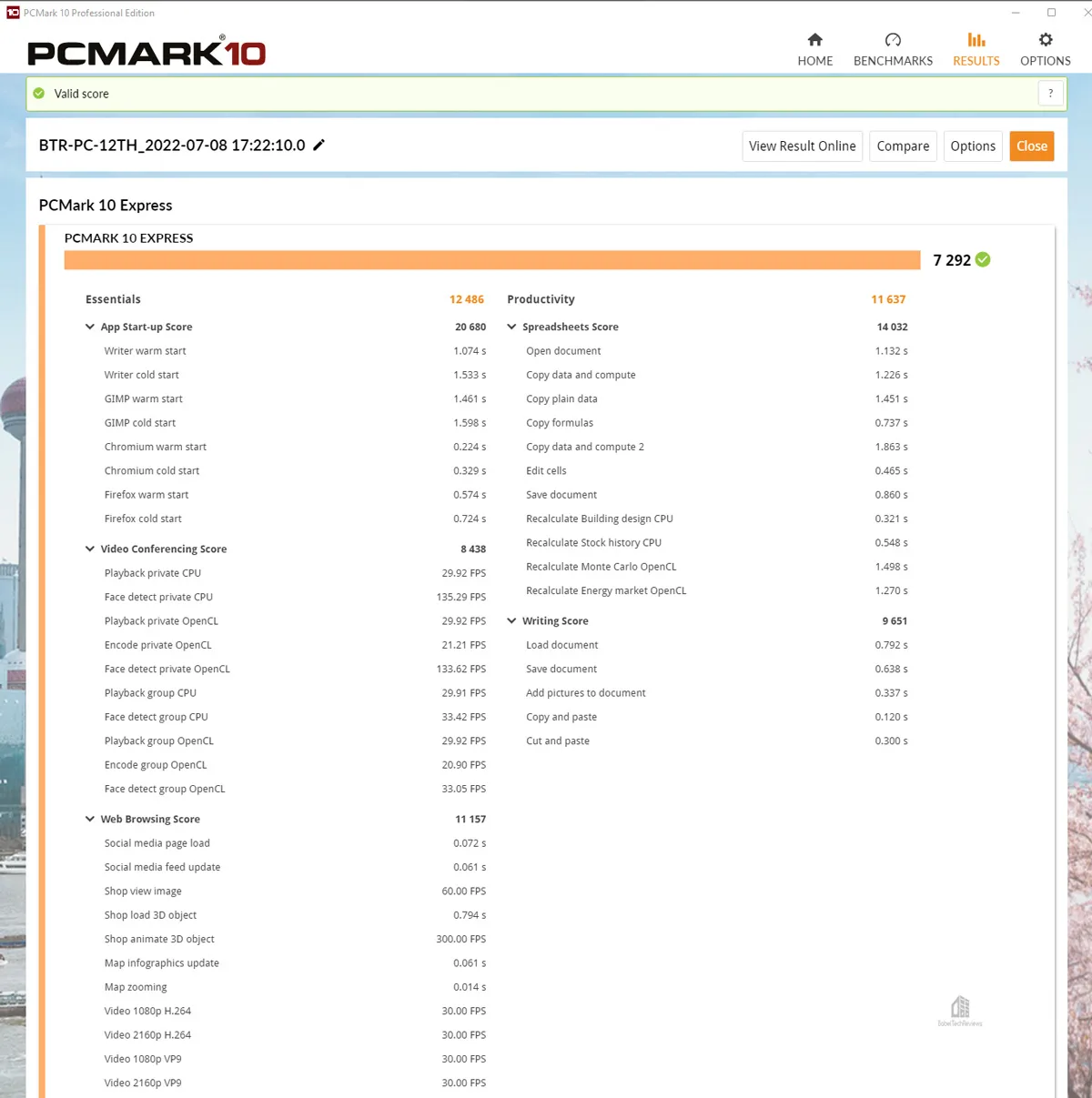This screenshot has height=1098, width=1092.
Task: Click the PCMARK 10 EXPRESS card title
Action: pyautogui.click(x=128, y=238)
